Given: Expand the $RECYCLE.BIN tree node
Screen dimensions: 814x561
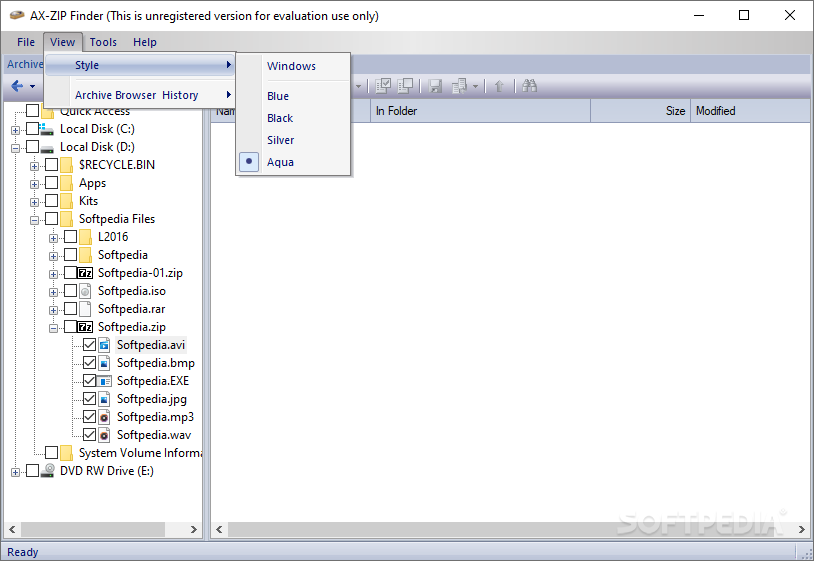Looking at the screenshot, I should [x=34, y=167].
